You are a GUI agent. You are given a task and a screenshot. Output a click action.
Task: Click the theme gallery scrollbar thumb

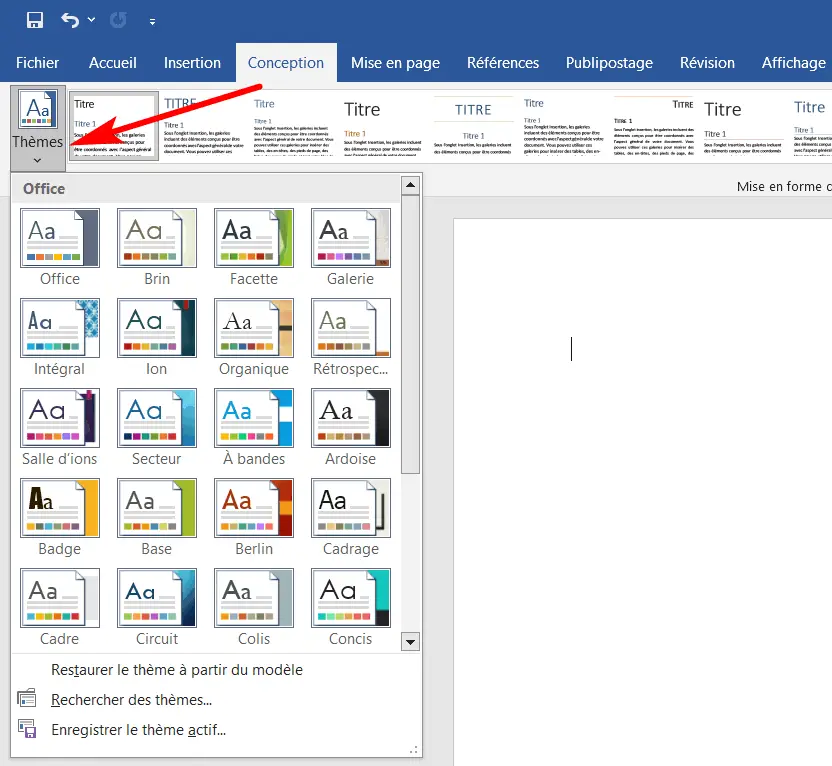(x=410, y=334)
